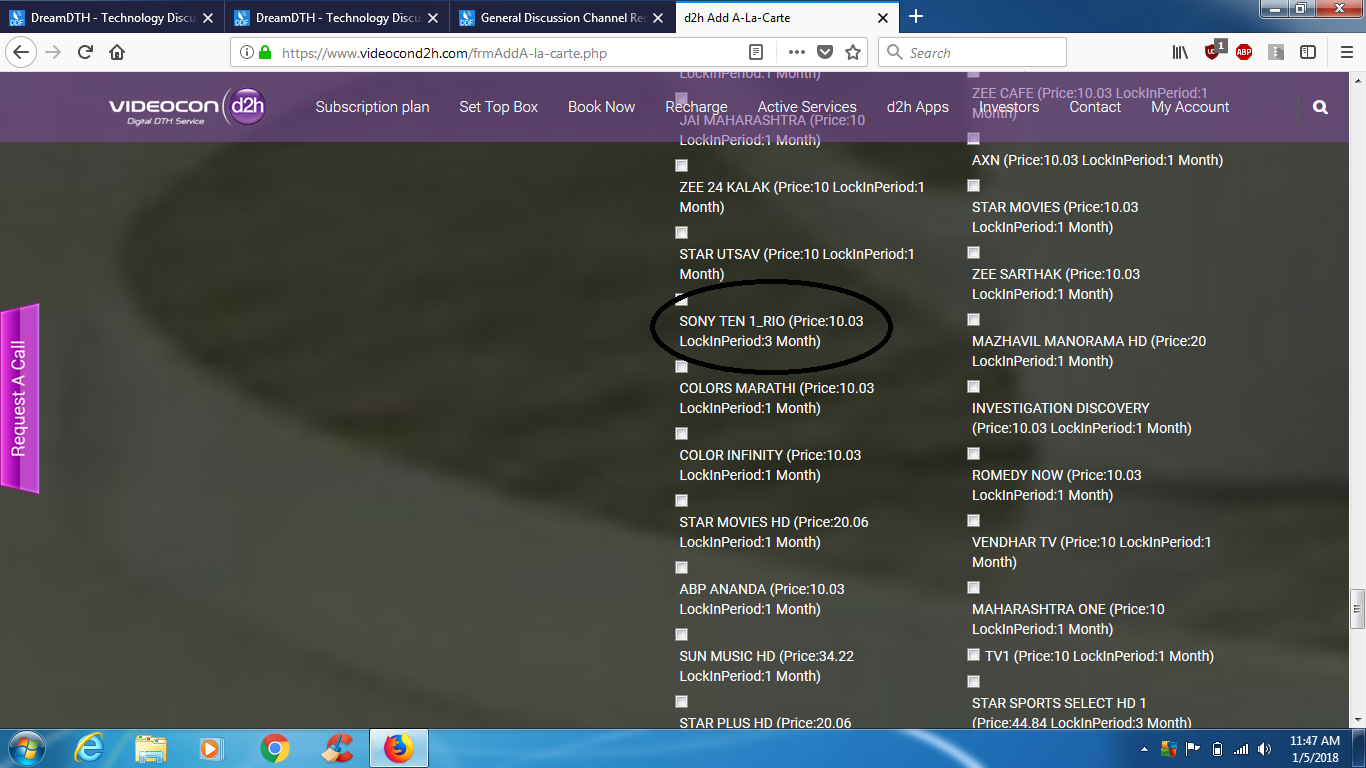Open the Firefox home page
The width and height of the screenshot is (1366, 768).
[x=117, y=52]
